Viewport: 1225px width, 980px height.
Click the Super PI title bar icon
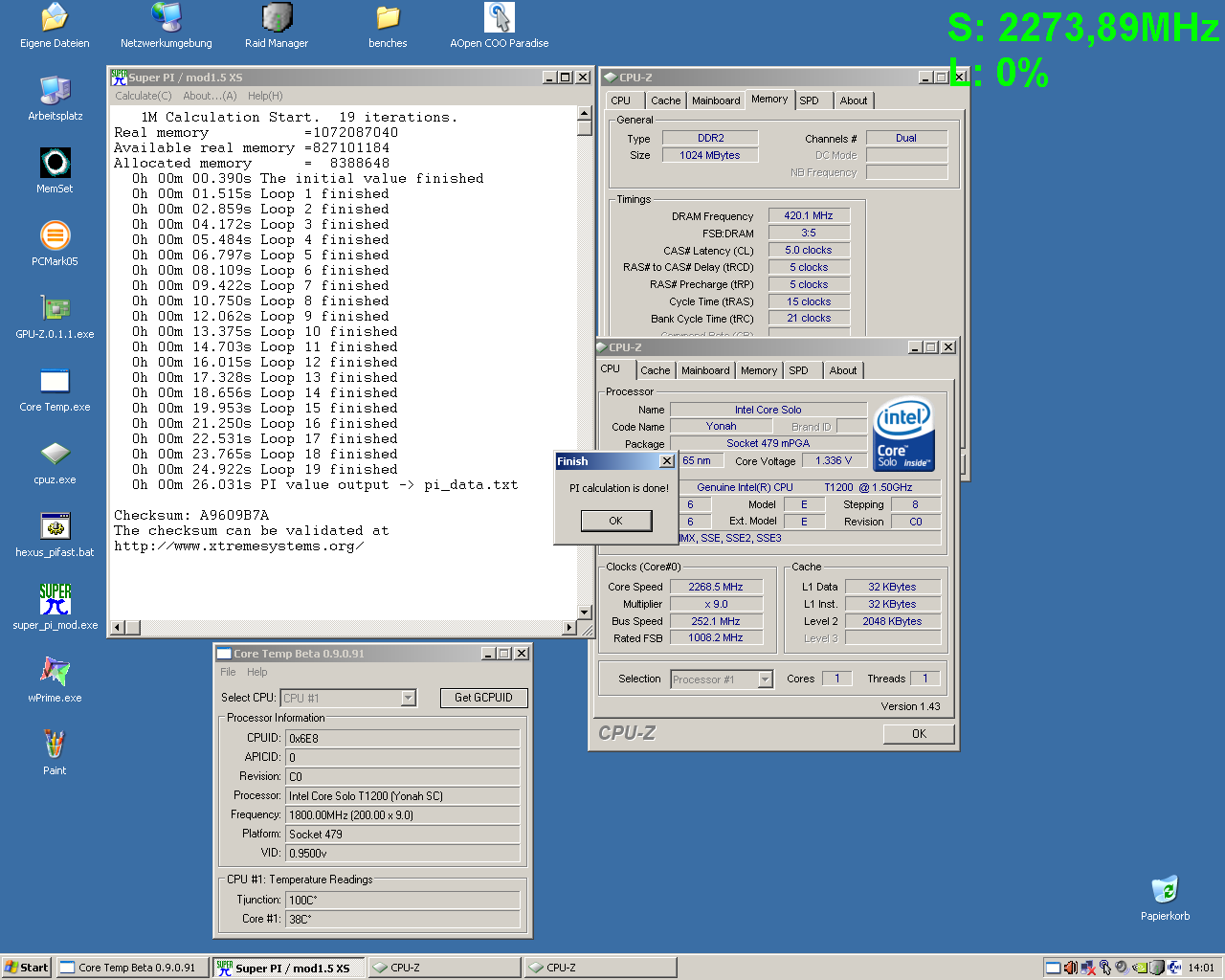[x=119, y=78]
